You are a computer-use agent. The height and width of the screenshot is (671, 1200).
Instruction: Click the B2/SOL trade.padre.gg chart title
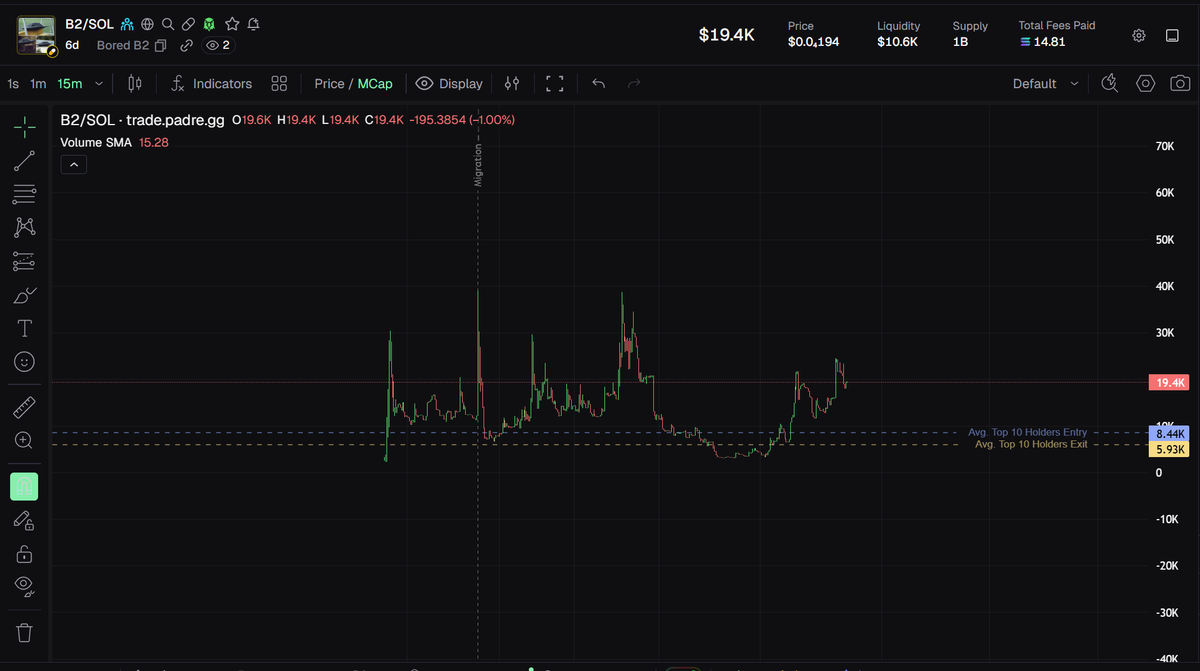[x=142, y=120]
